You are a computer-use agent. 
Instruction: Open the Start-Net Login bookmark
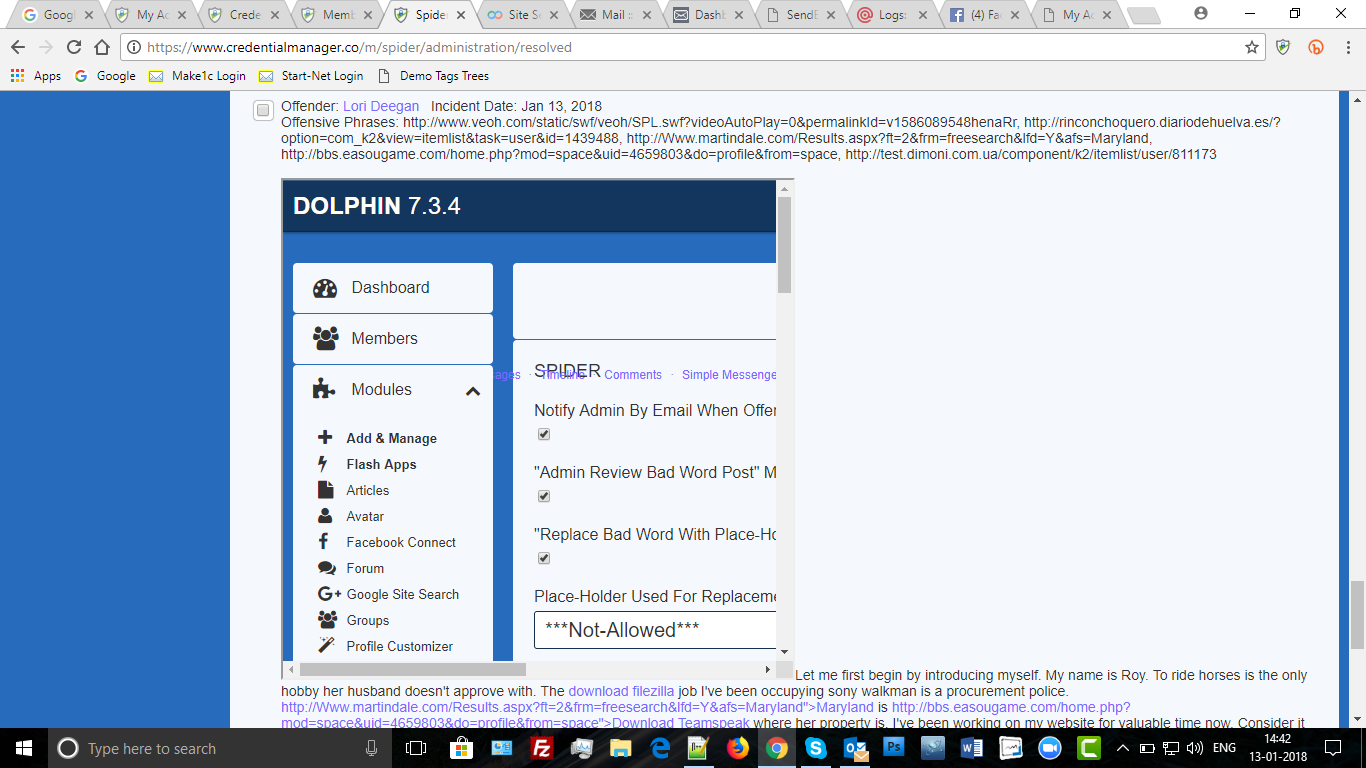311,76
